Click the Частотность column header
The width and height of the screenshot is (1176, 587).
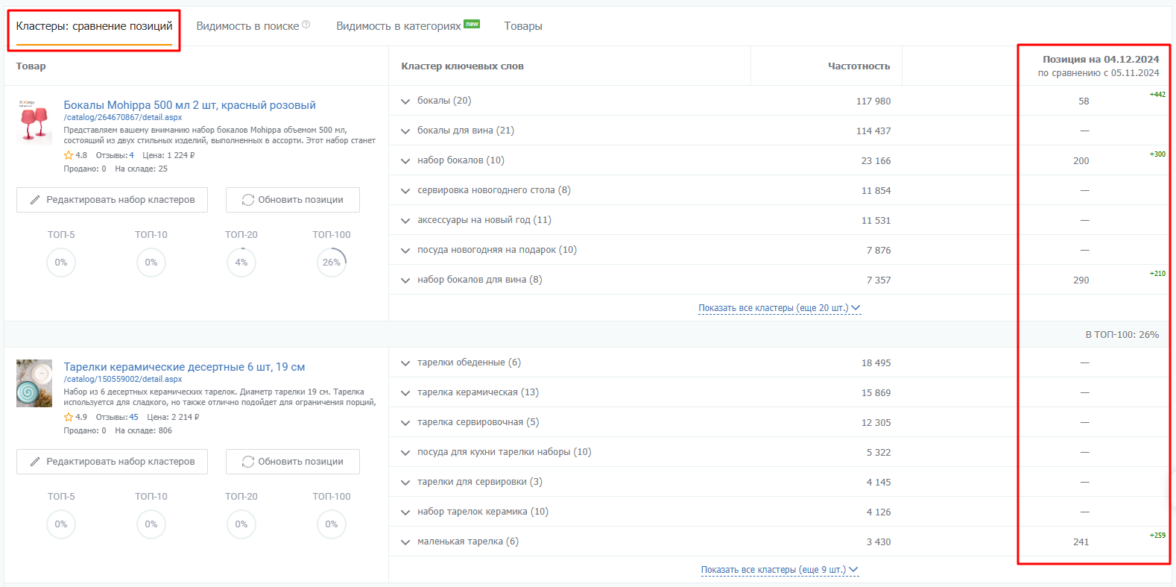859,66
